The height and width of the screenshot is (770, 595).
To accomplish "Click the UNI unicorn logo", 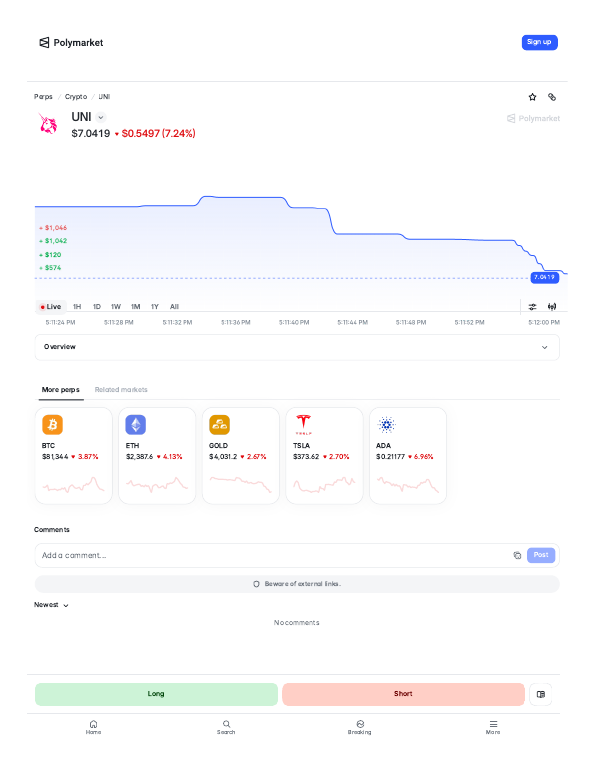I will [x=48, y=123].
